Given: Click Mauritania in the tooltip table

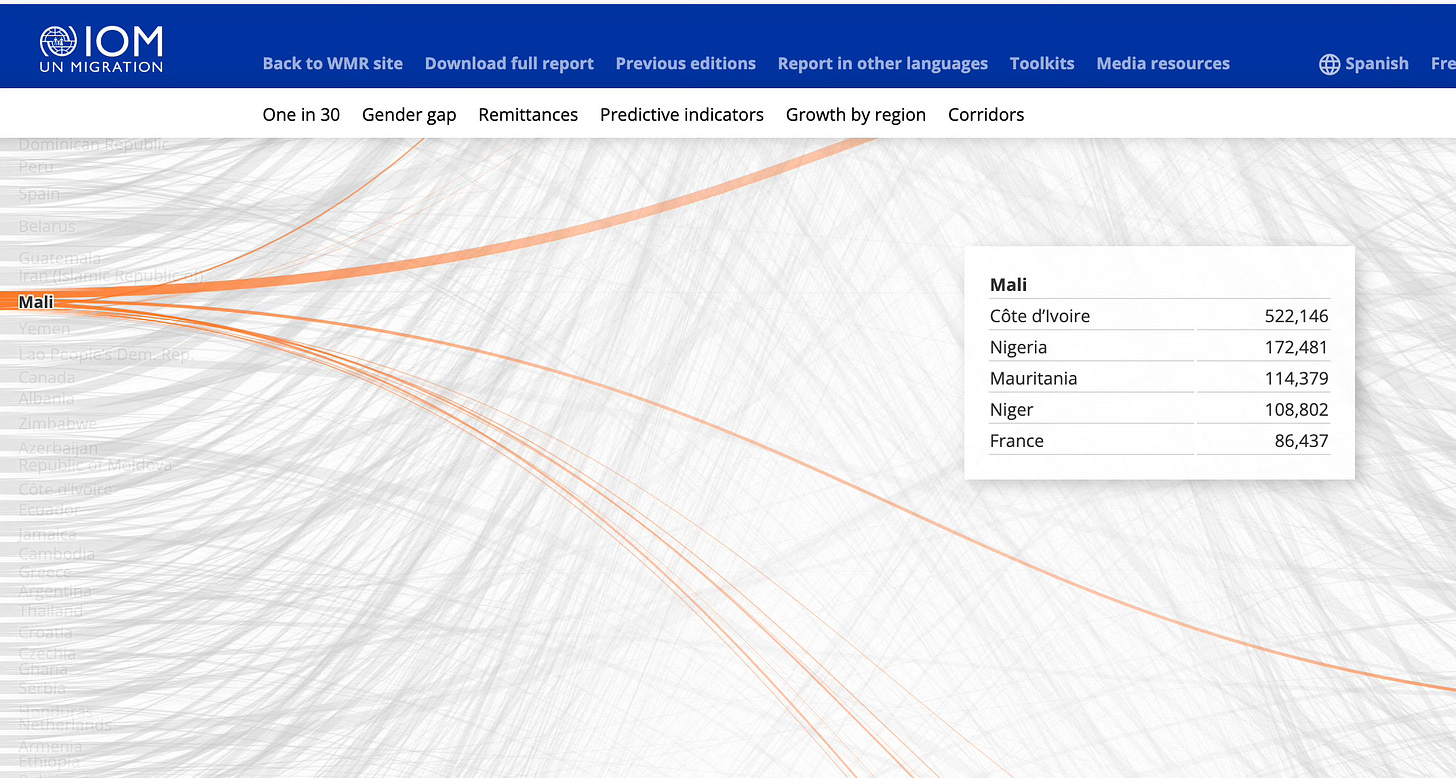Looking at the screenshot, I should pyautogui.click(x=1033, y=378).
